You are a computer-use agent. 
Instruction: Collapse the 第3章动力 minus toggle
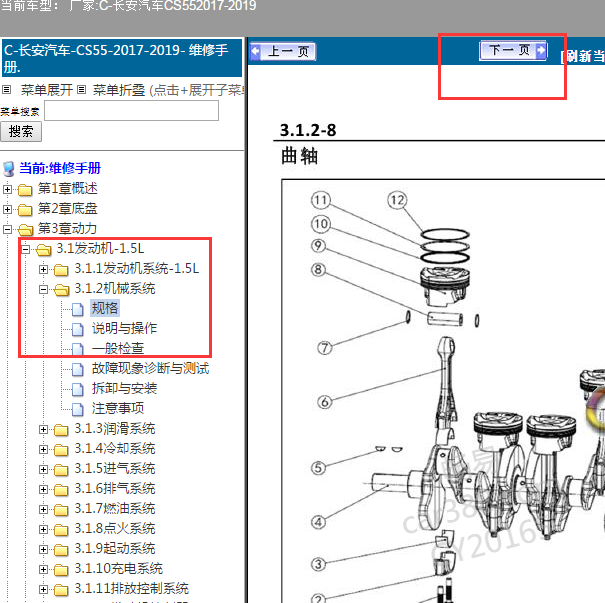click(7, 230)
